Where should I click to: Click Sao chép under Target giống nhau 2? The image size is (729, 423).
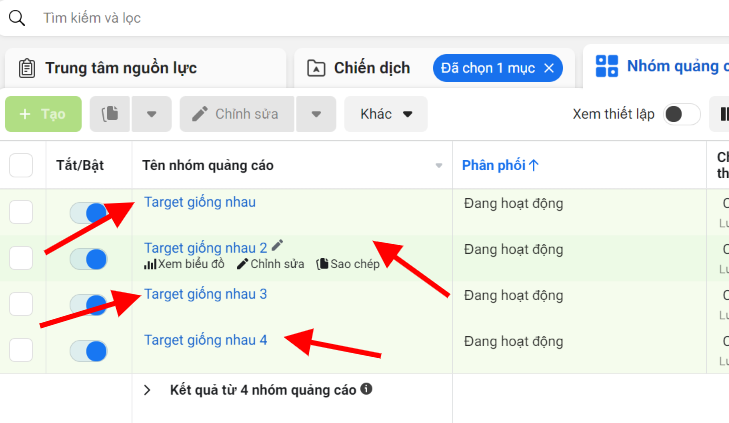tap(348, 264)
